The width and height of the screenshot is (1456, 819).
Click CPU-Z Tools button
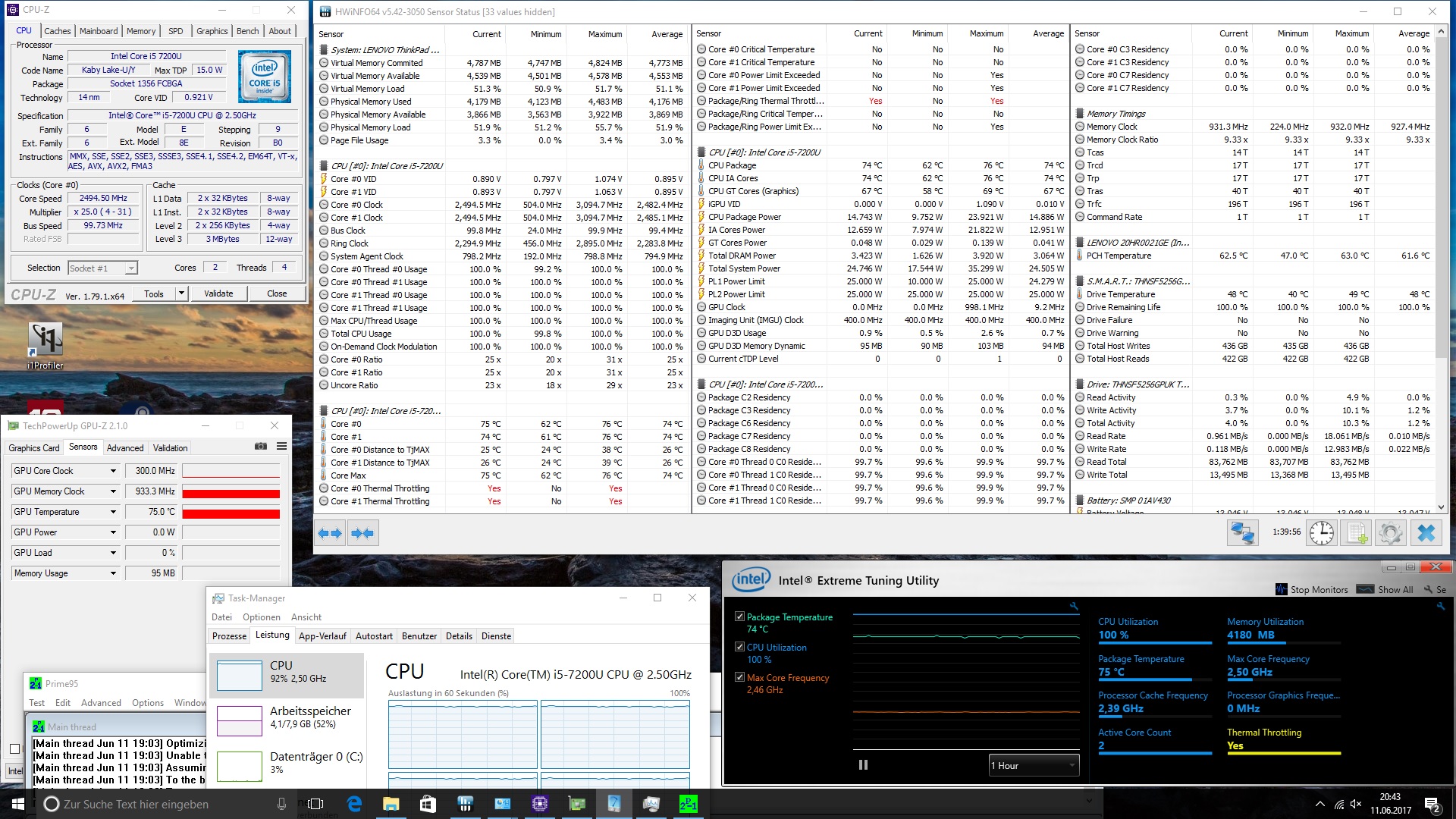tap(154, 293)
